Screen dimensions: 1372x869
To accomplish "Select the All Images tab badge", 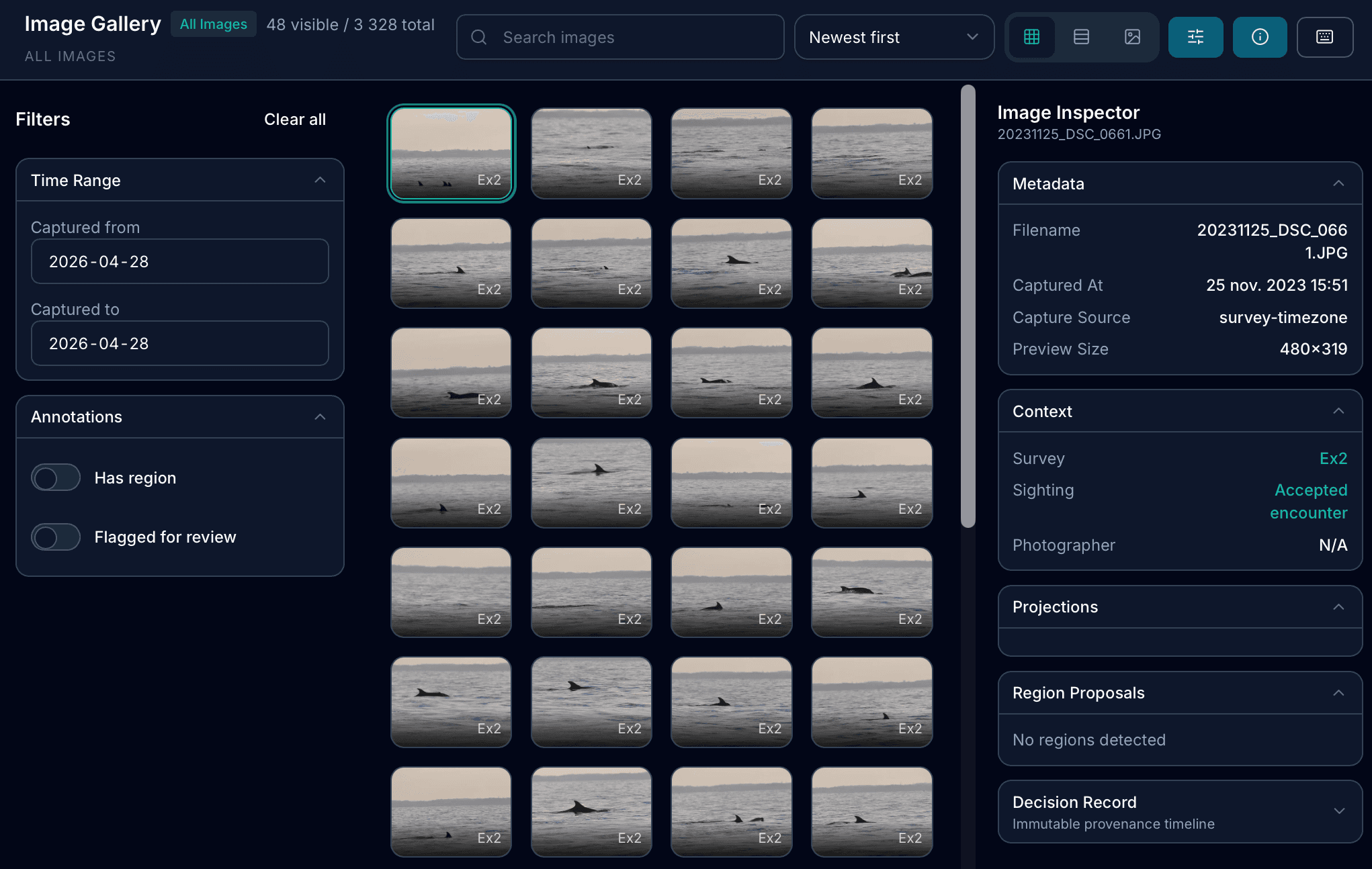I will (213, 24).
